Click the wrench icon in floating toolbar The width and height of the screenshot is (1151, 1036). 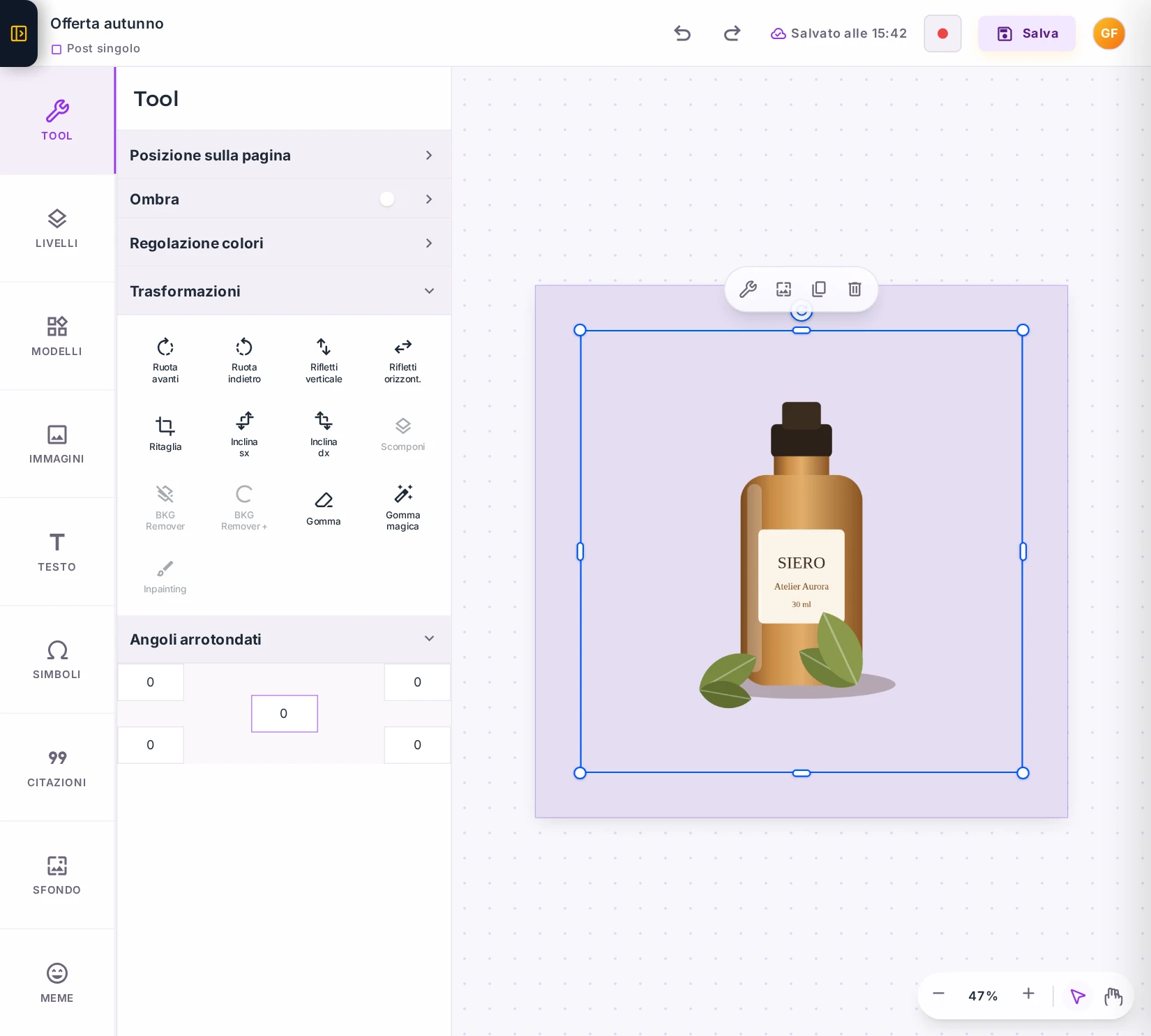[748, 289]
